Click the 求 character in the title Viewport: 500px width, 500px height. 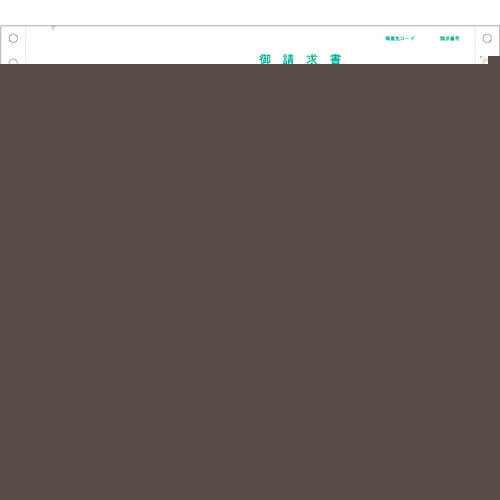[x=312, y=59]
